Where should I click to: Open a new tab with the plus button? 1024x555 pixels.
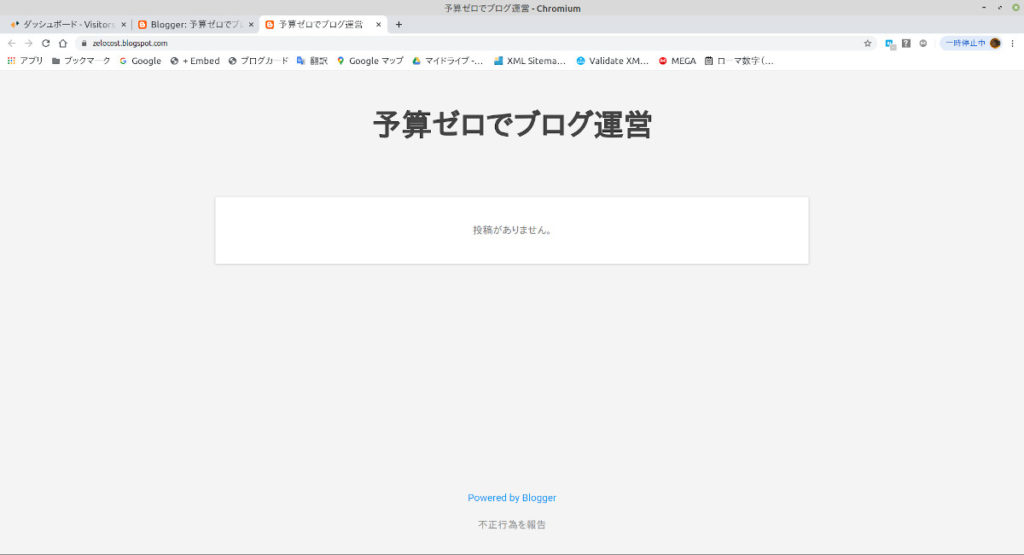pyautogui.click(x=398, y=25)
